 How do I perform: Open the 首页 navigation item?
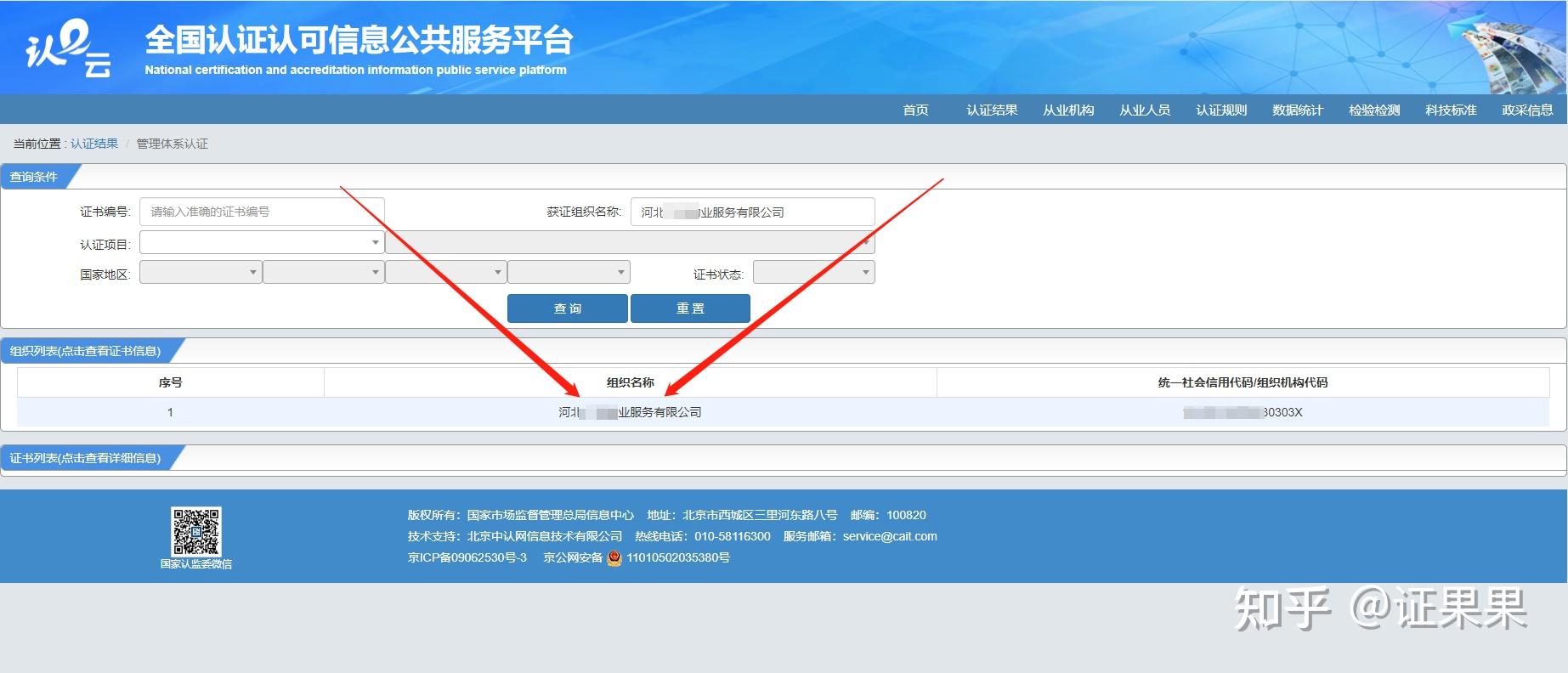tap(915, 110)
